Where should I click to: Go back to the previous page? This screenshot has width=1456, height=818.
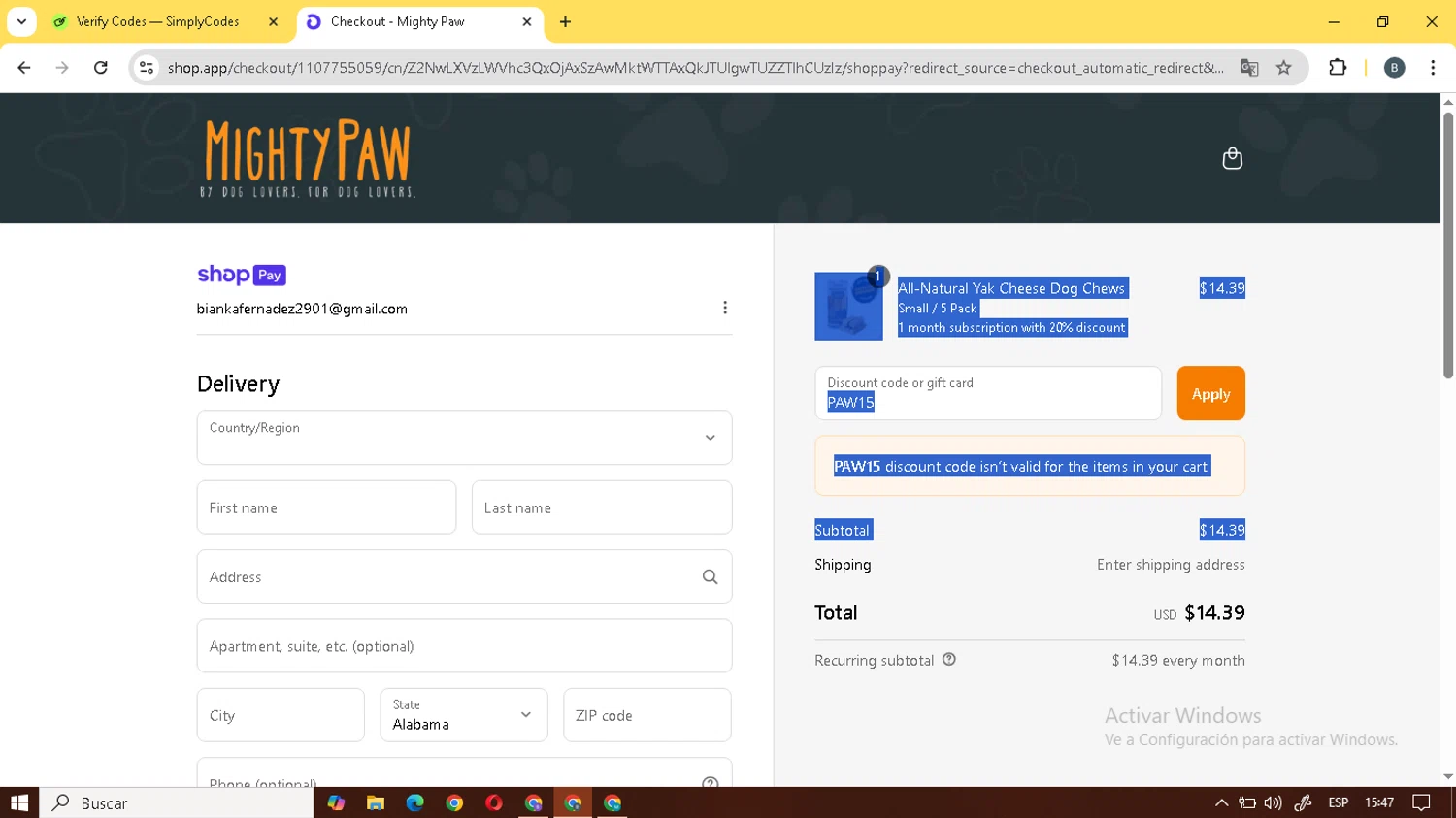point(24,67)
